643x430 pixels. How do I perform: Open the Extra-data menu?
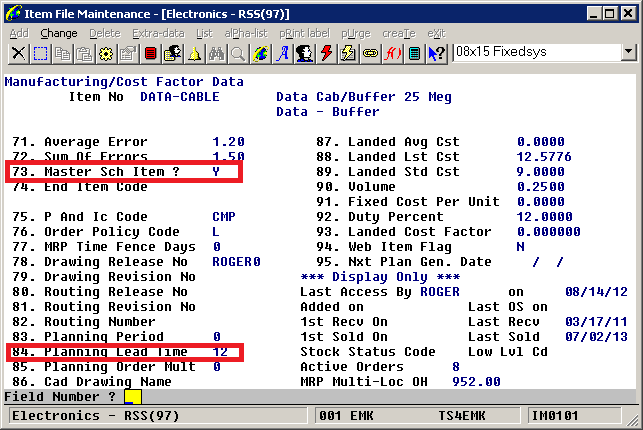click(158, 33)
